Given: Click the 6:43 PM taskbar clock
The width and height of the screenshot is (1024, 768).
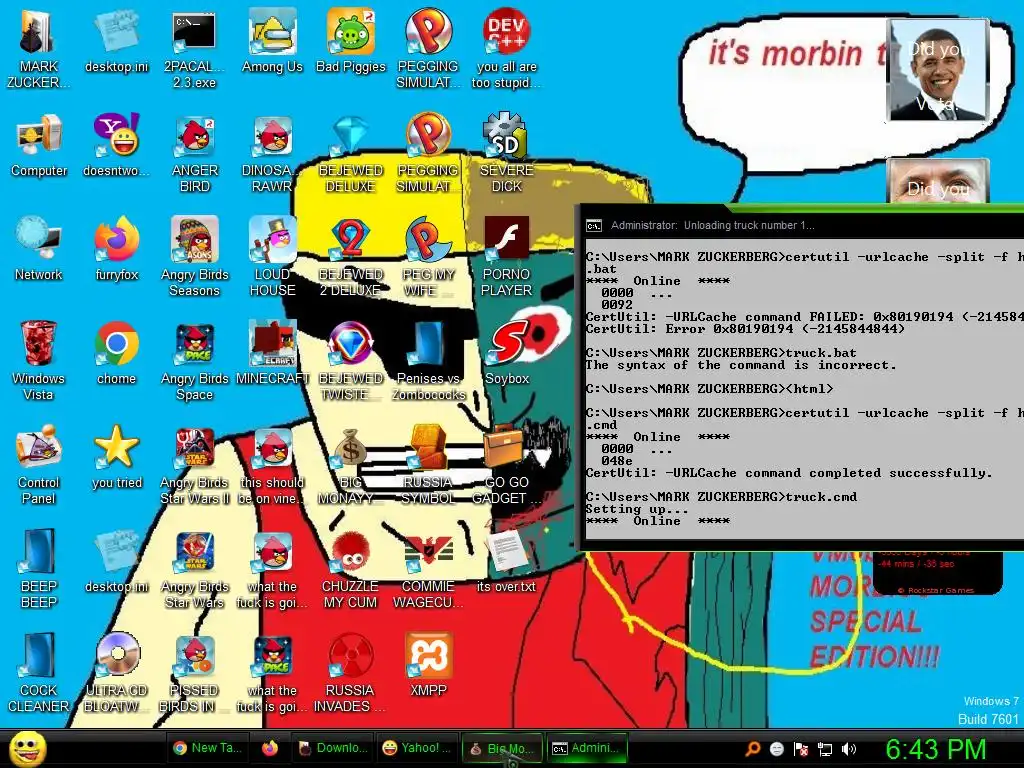Looking at the screenshot, I should tap(936, 749).
